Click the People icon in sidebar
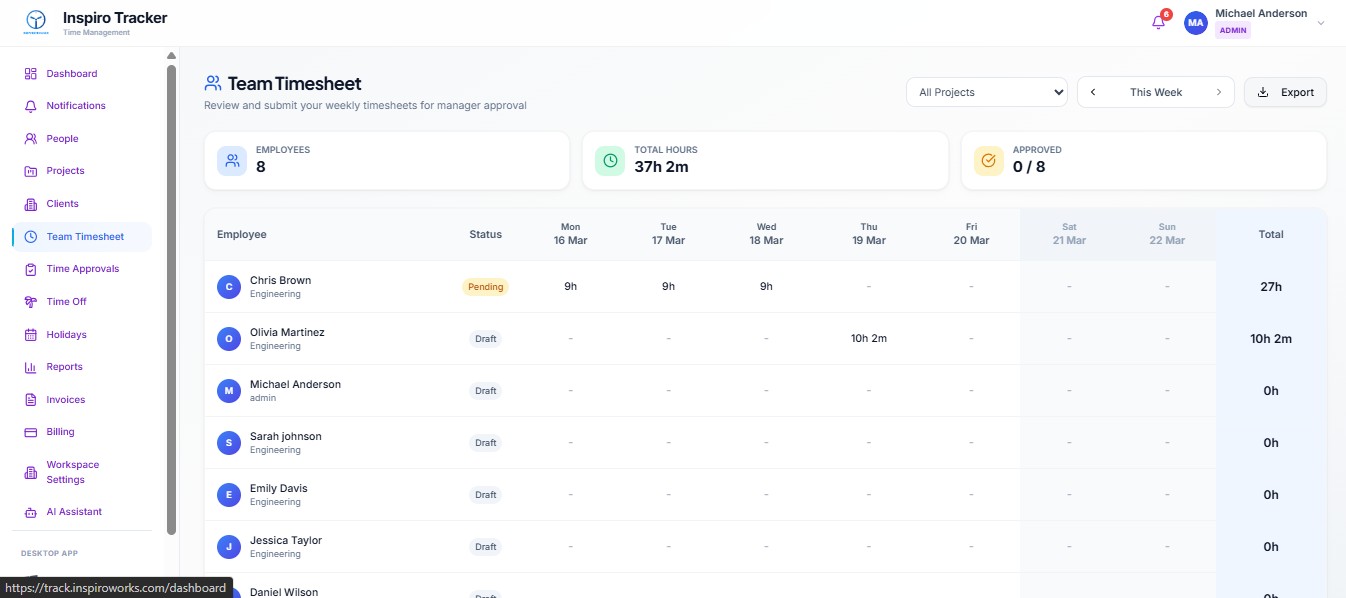 30,139
